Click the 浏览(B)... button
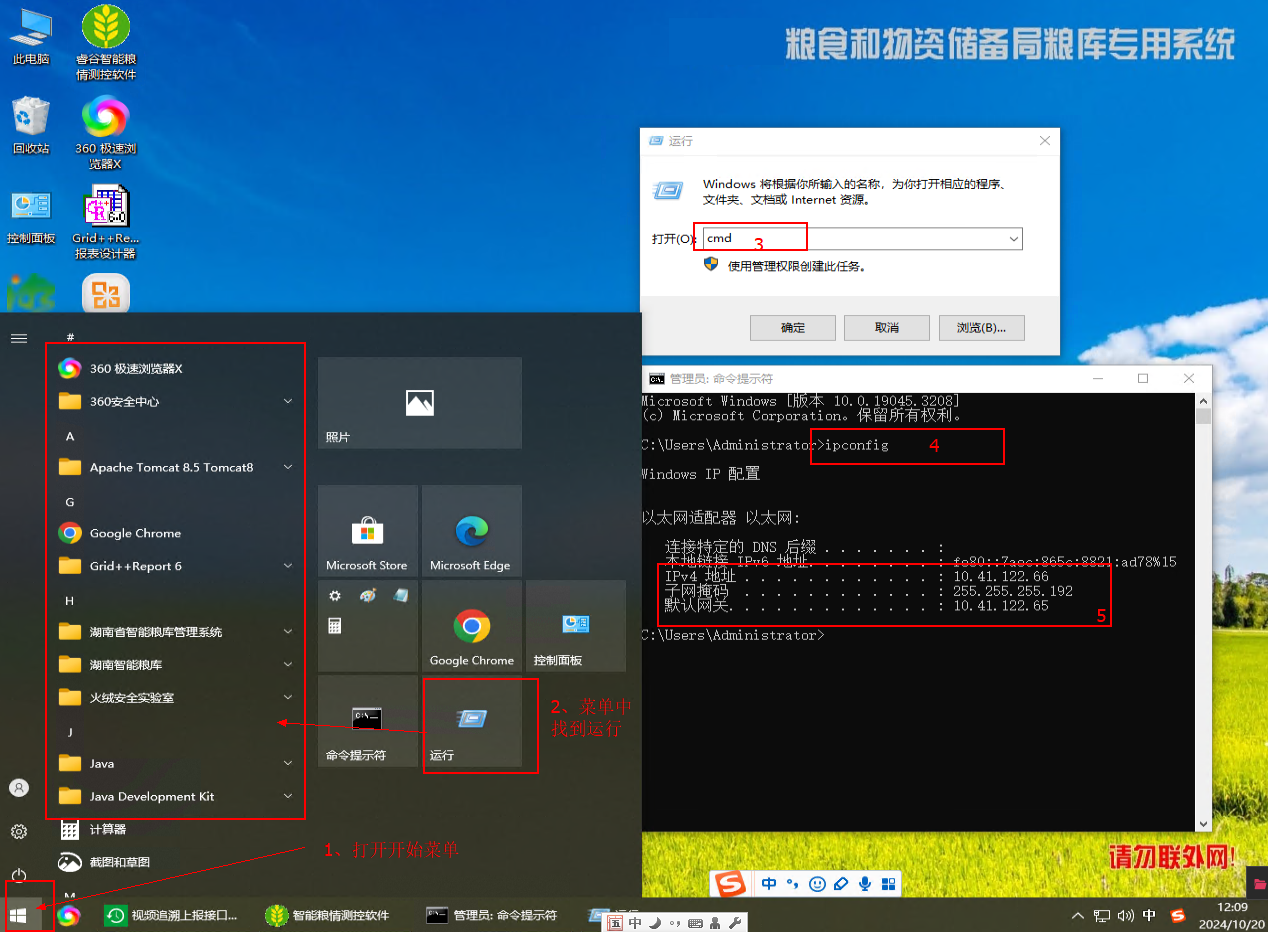1268x932 pixels. pos(980,327)
